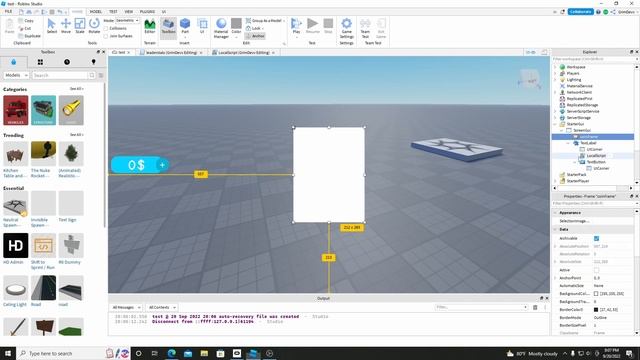Click the HD Admin thumbnail
Viewport: 640px width, 360px height.
(16, 245)
